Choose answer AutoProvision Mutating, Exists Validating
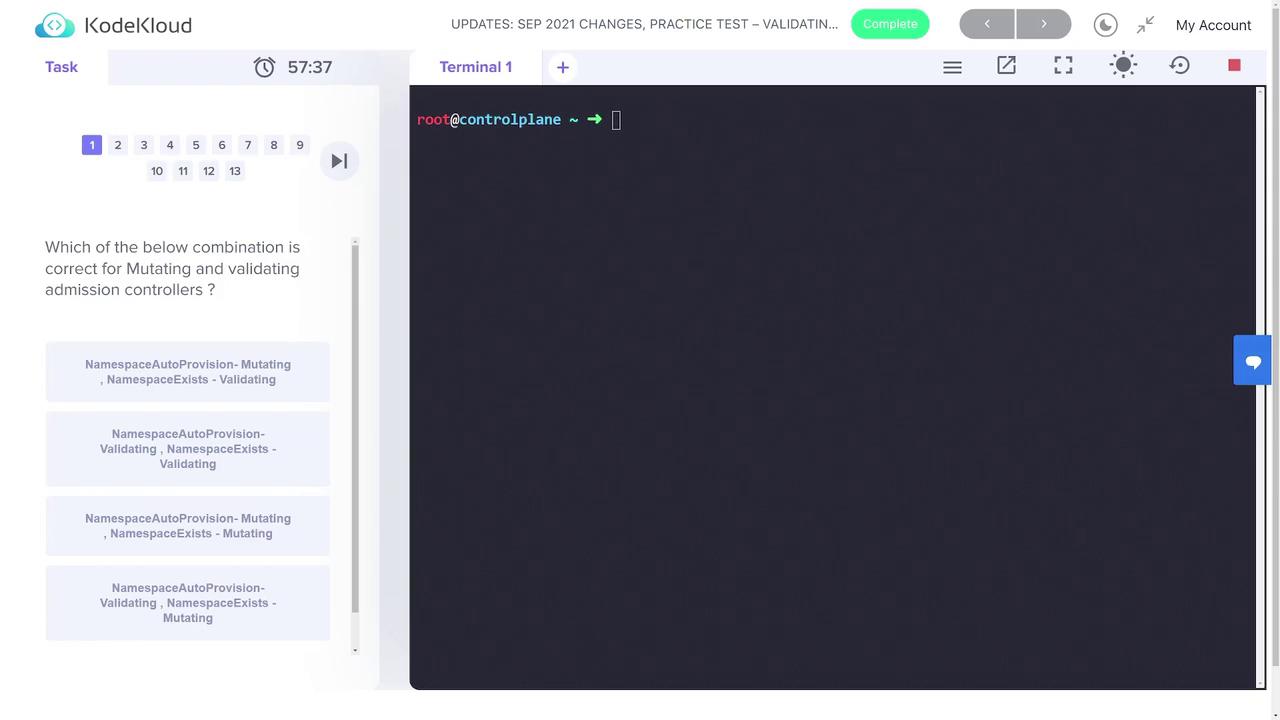The height and width of the screenshot is (720, 1280). pos(188,372)
